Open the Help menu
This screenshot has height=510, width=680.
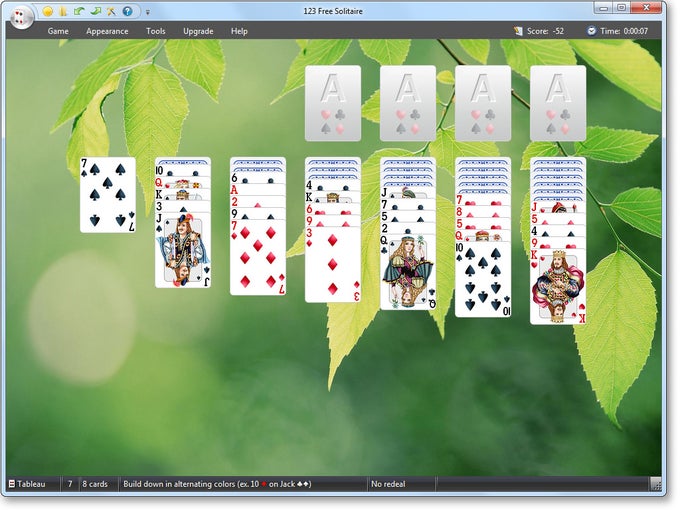(239, 31)
